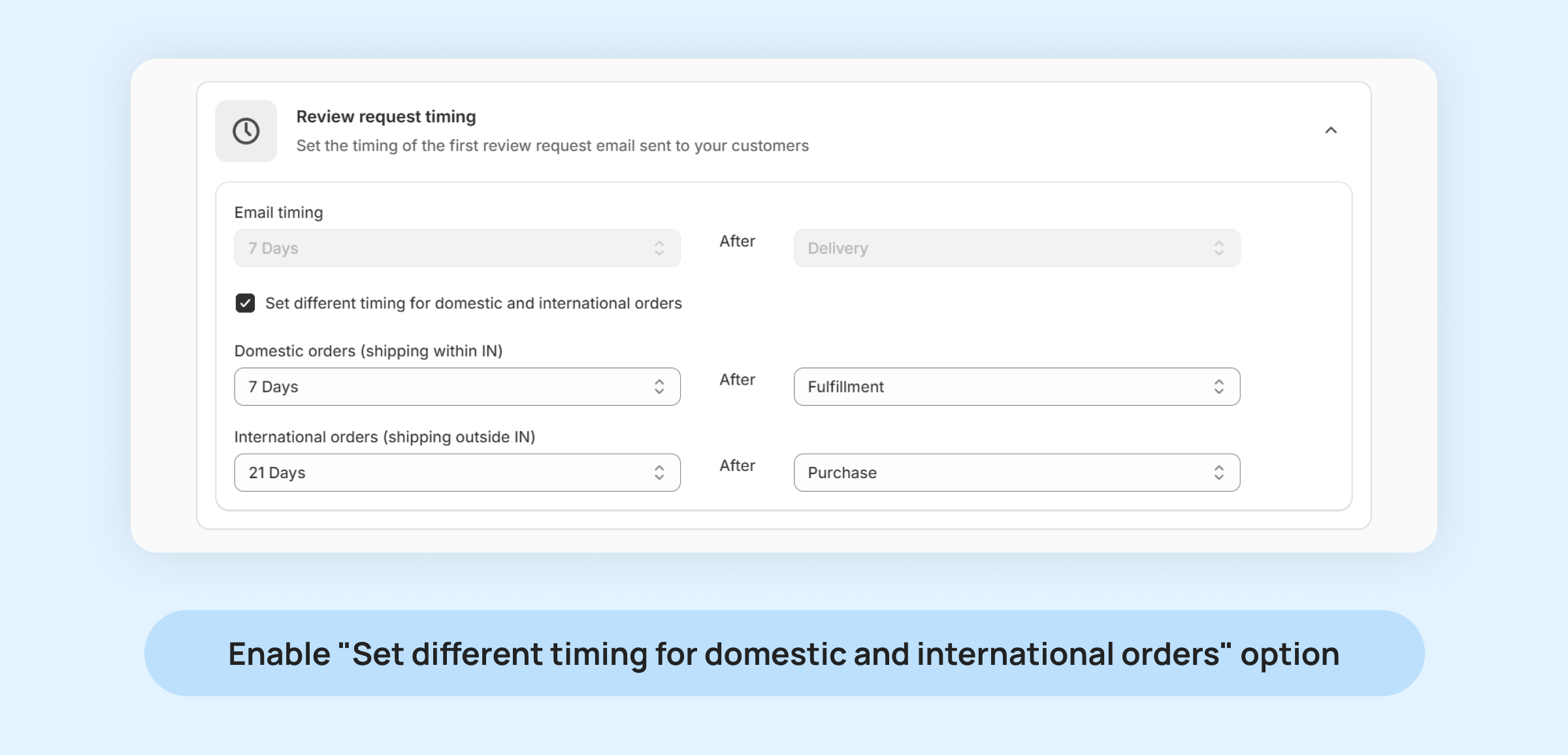This screenshot has width=1568, height=755.
Task: Click the stepper arrows on domestic 7 Days select
Action: pos(659,387)
